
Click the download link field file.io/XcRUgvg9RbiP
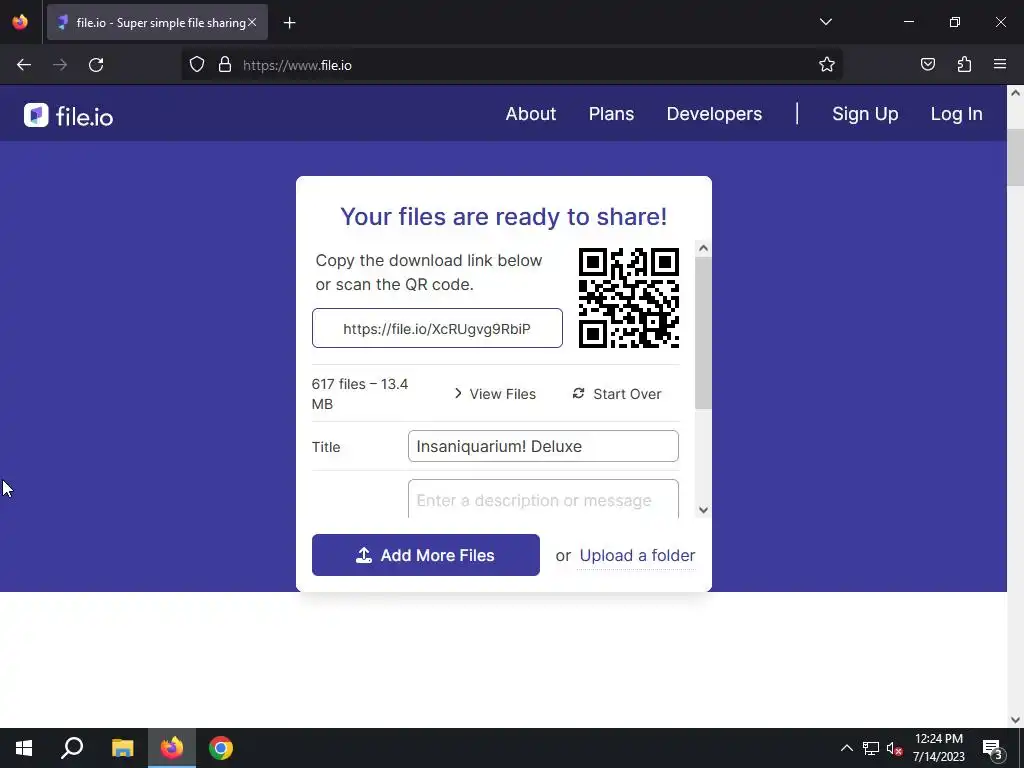pos(437,328)
